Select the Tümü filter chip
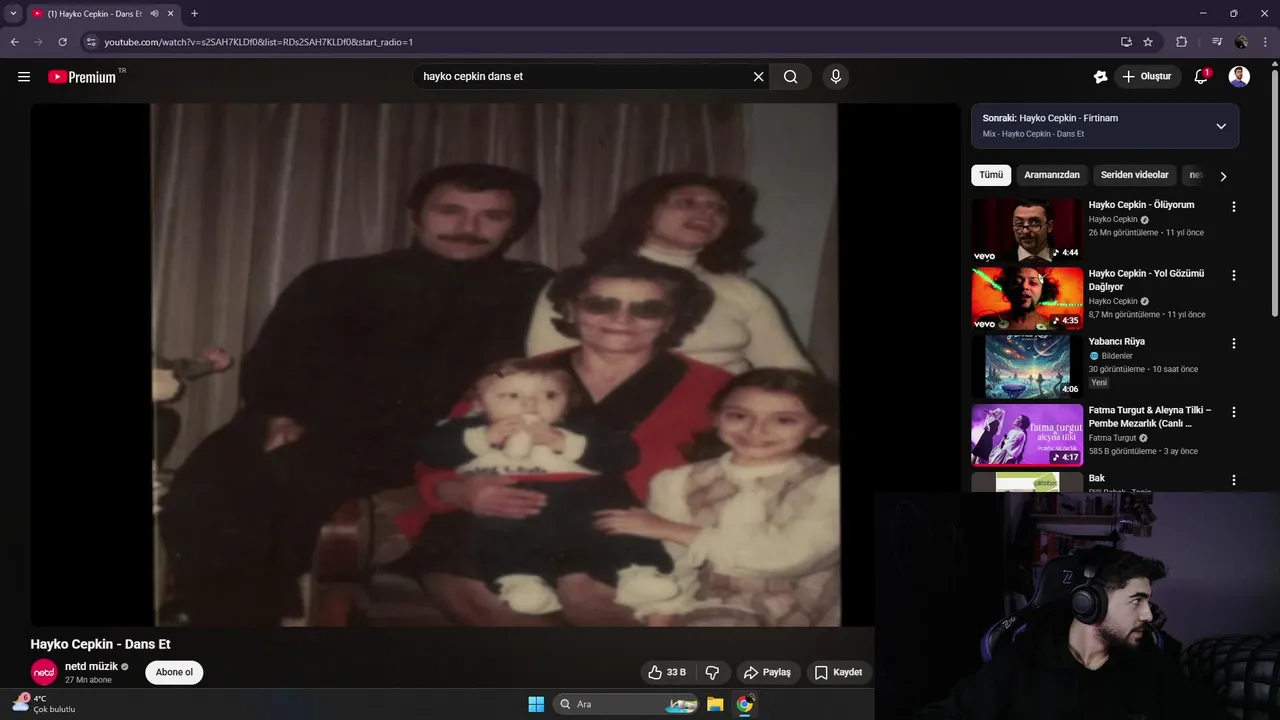 pyautogui.click(x=991, y=175)
